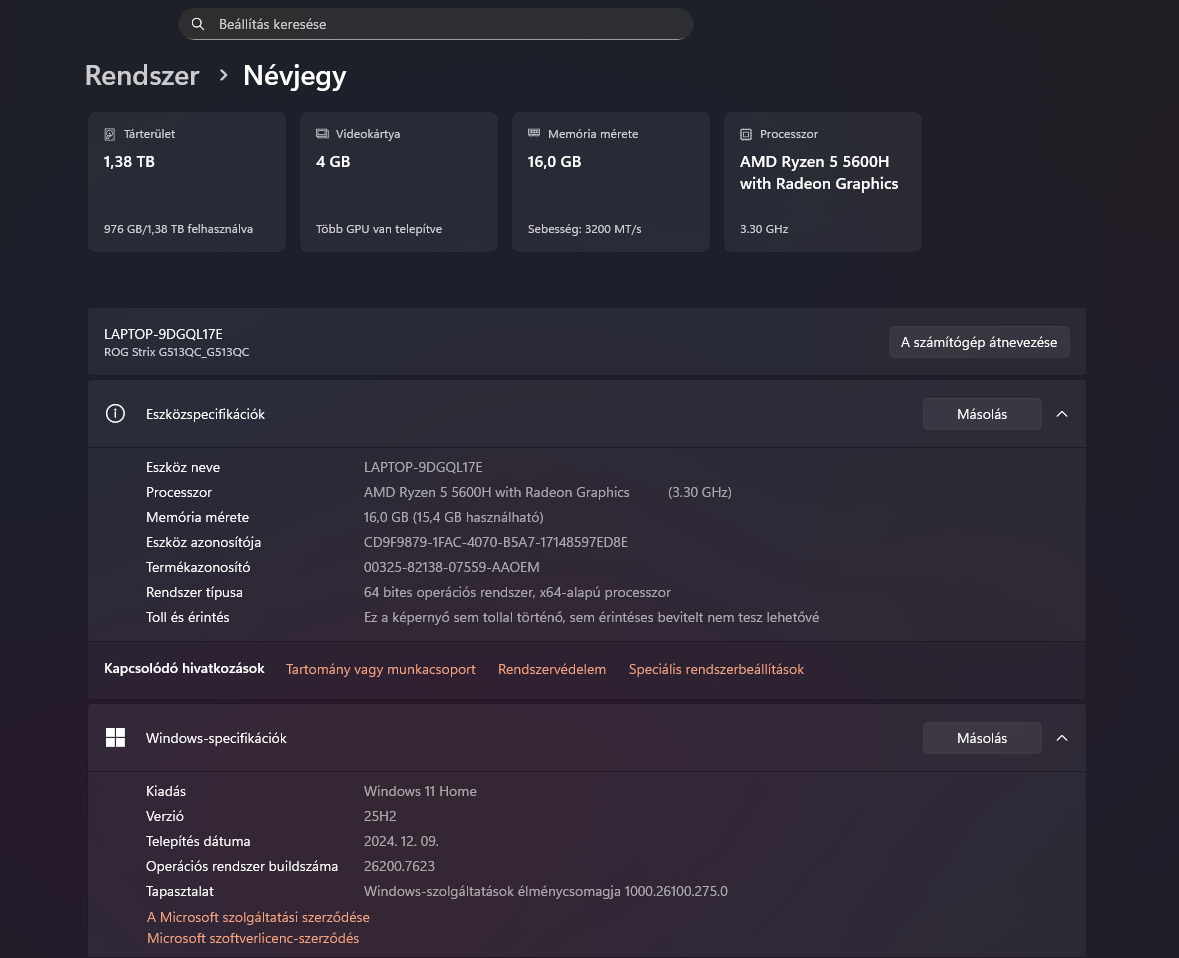1179x958 pixels.
Task: Click the Videokártya graphics card icon
Action: (322, 134)
